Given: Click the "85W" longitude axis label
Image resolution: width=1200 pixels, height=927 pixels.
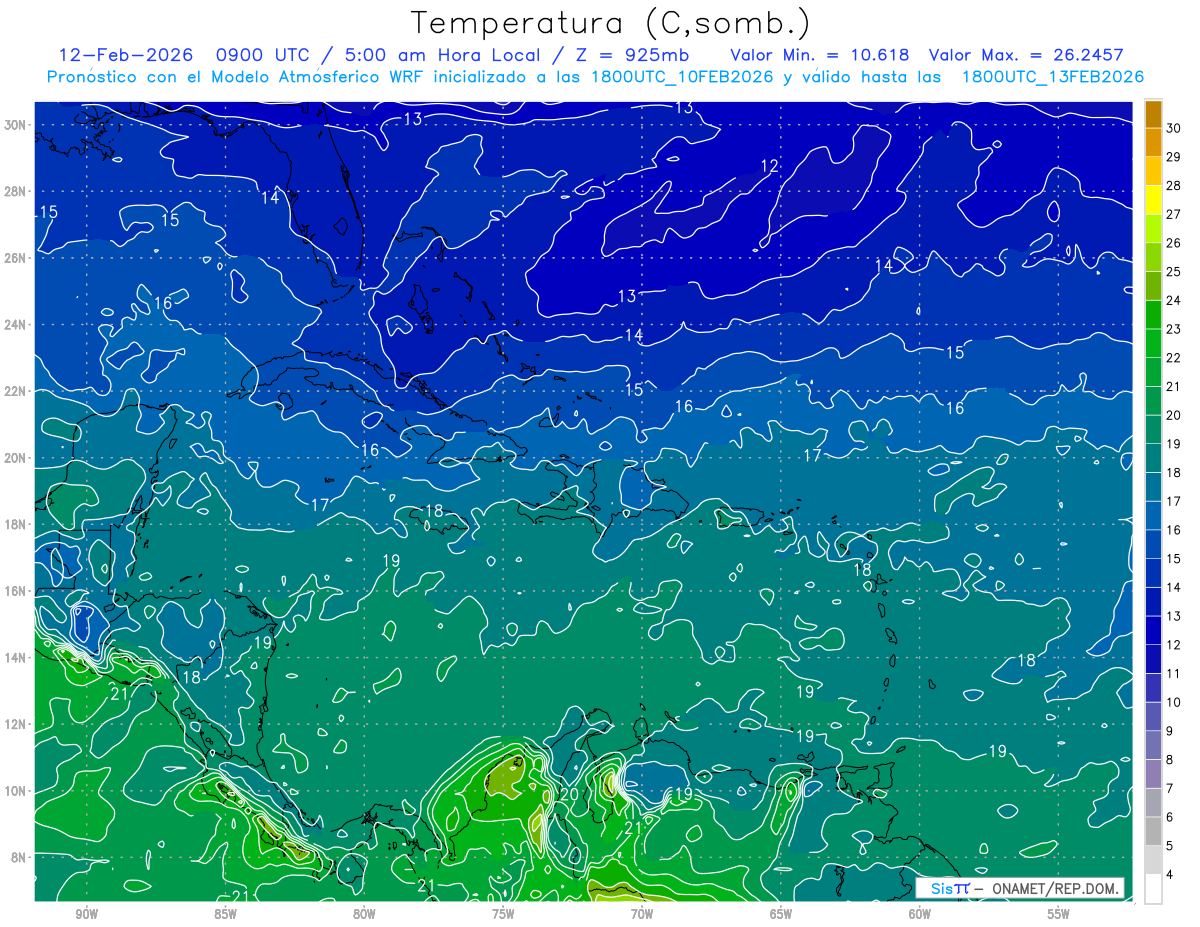Looking at the screenshot, I should (x=225, y=914).
